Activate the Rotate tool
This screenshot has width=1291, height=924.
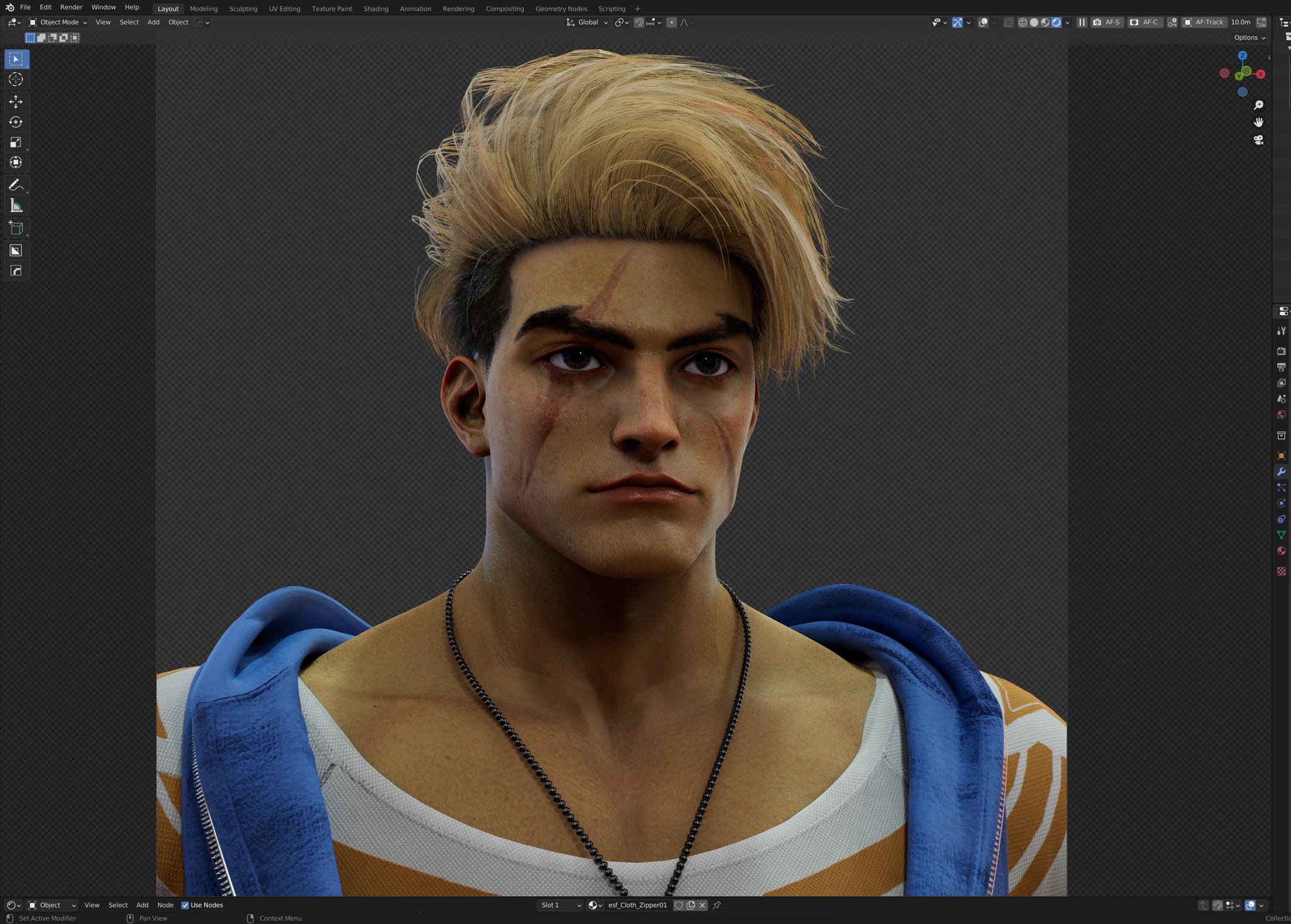point(16,122)
